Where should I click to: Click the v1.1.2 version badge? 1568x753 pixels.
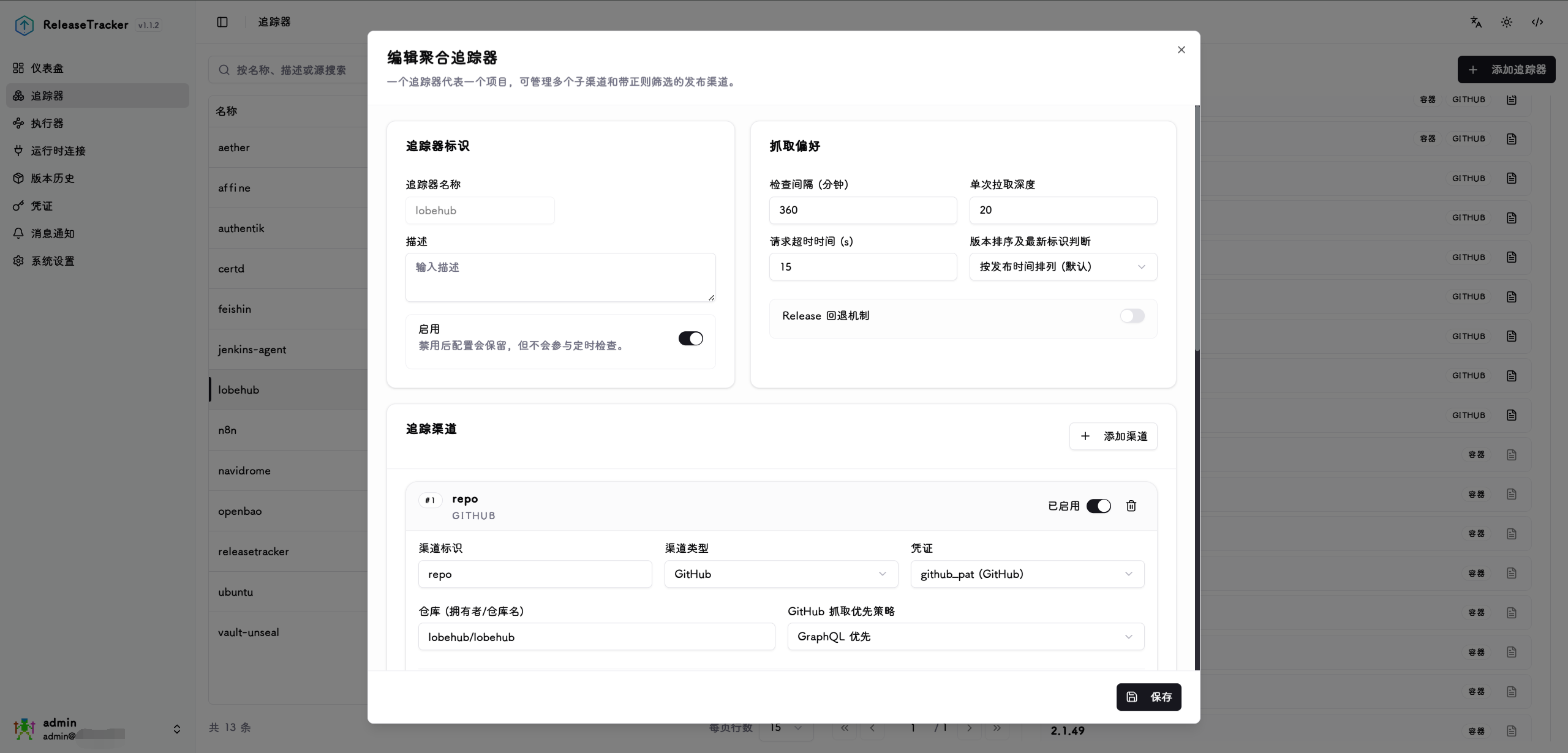click(148, 25)
